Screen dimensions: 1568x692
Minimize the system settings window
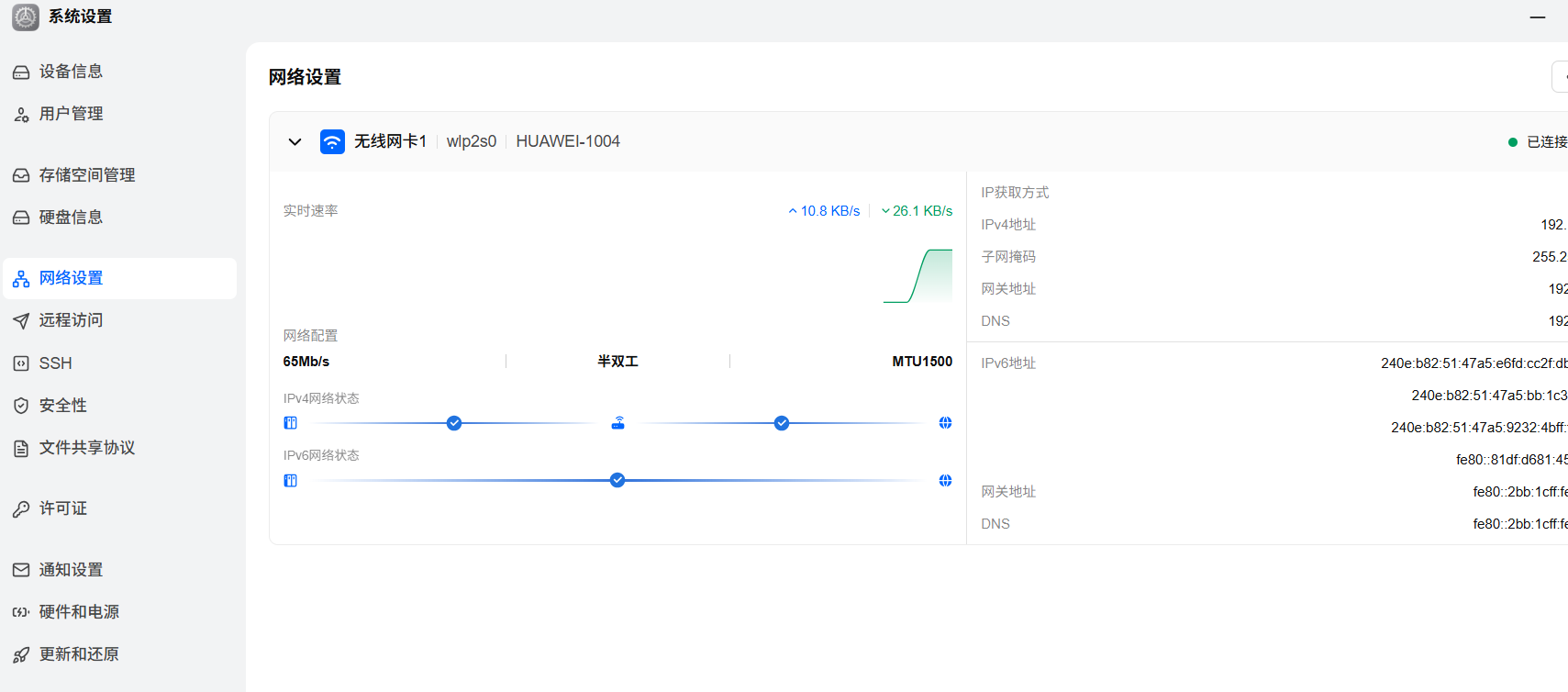coord(1538,17)
